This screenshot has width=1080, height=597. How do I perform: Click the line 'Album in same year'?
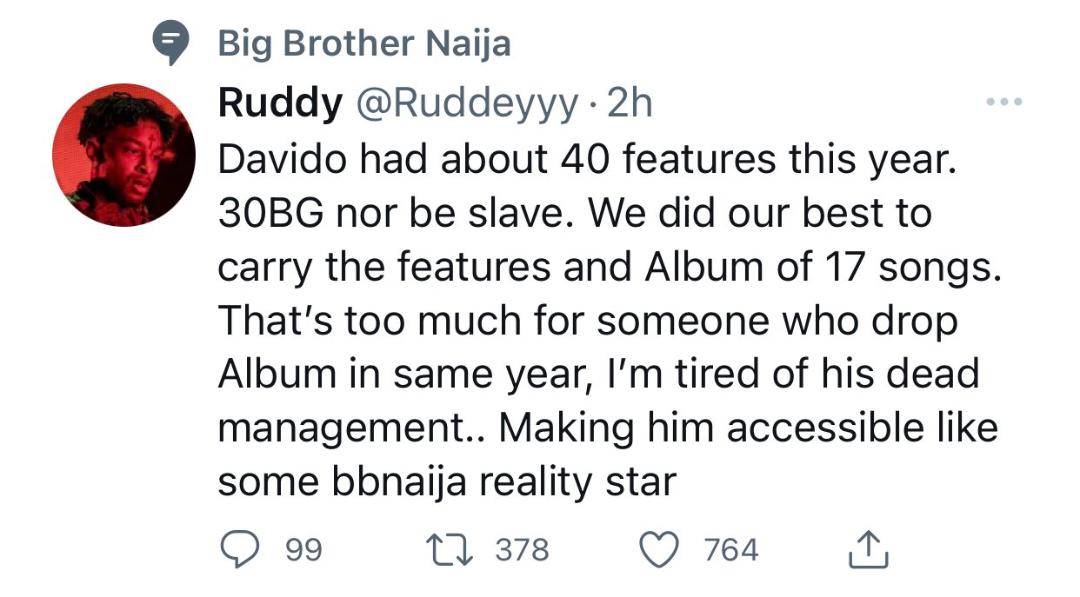(x=599, y=375)
